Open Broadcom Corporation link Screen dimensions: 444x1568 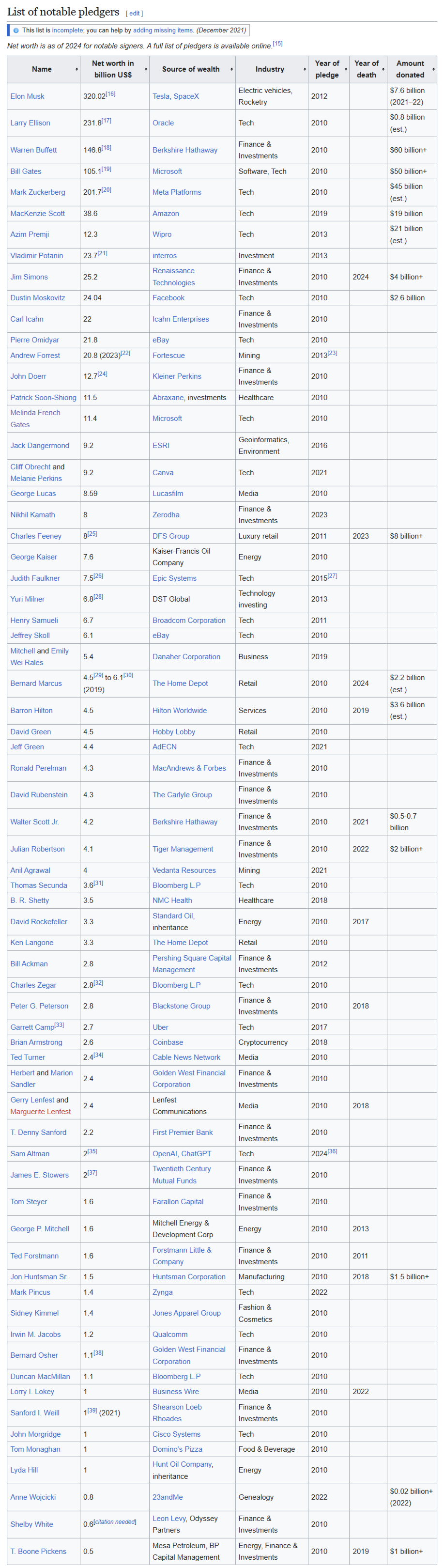pos(188,620)
